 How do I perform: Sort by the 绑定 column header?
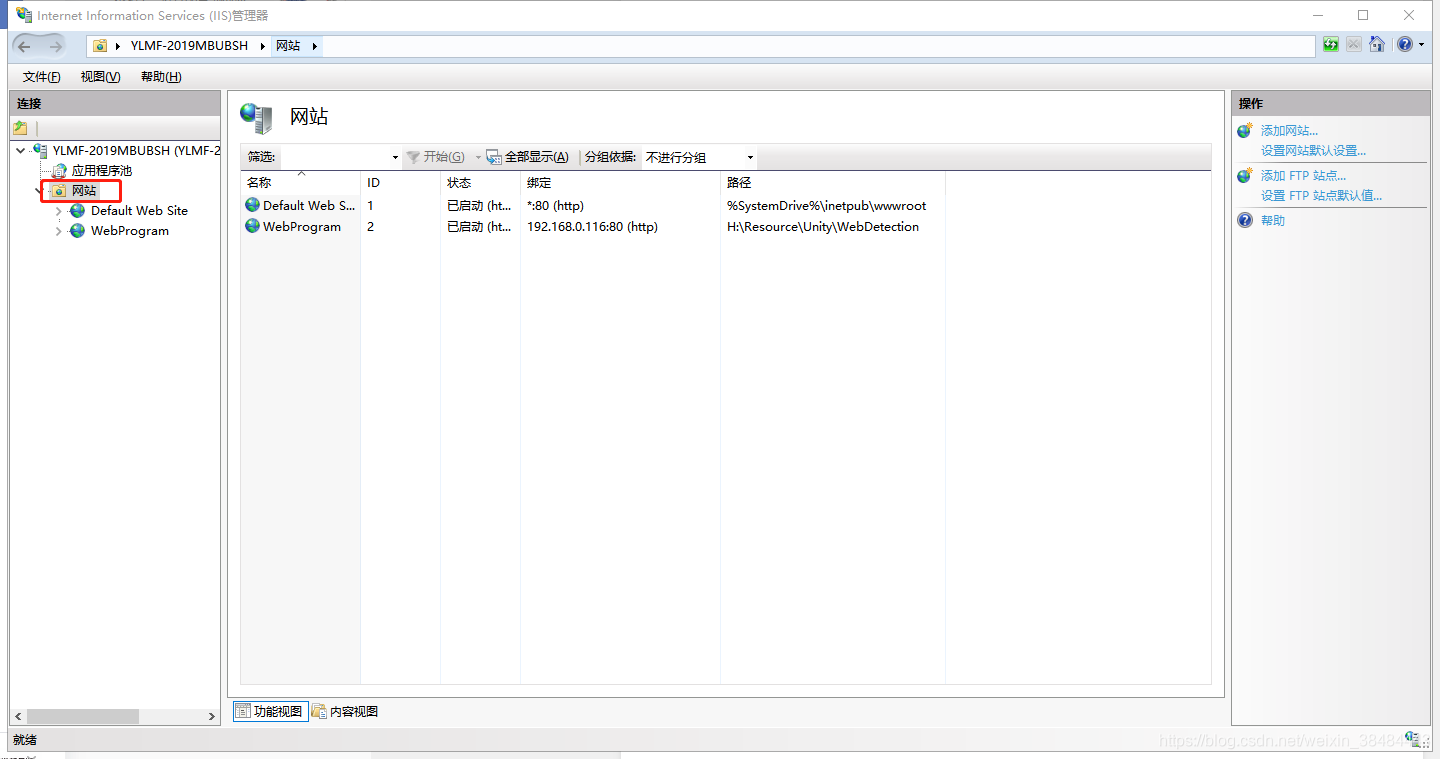pyautogui.click(x=620, y=182)
